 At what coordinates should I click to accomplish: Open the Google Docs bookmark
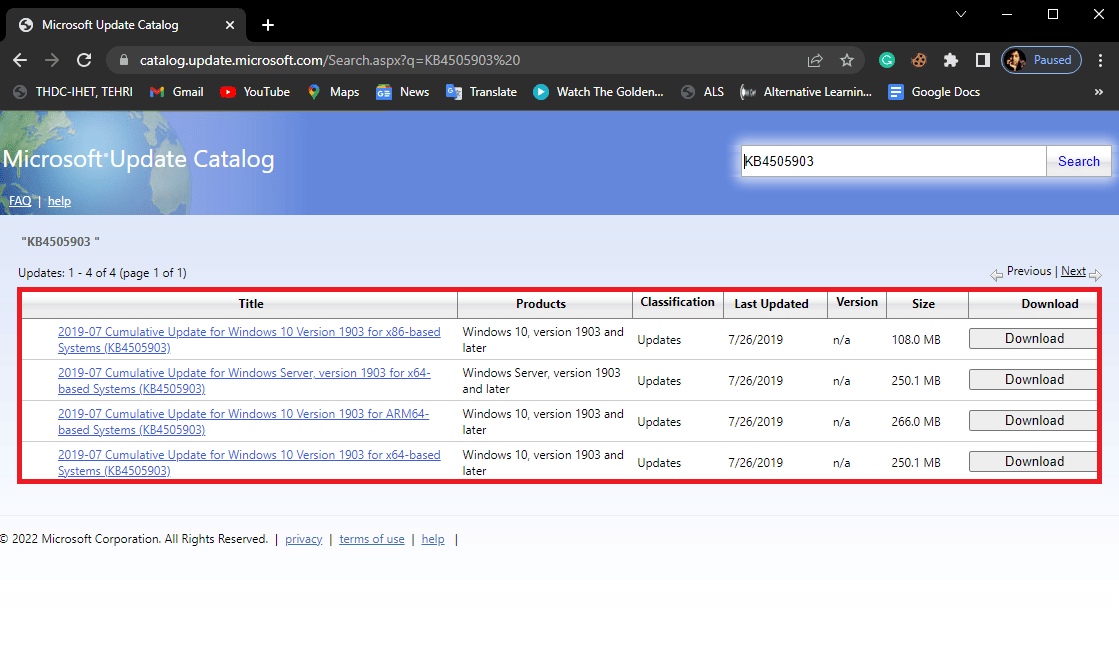point(934,91)
